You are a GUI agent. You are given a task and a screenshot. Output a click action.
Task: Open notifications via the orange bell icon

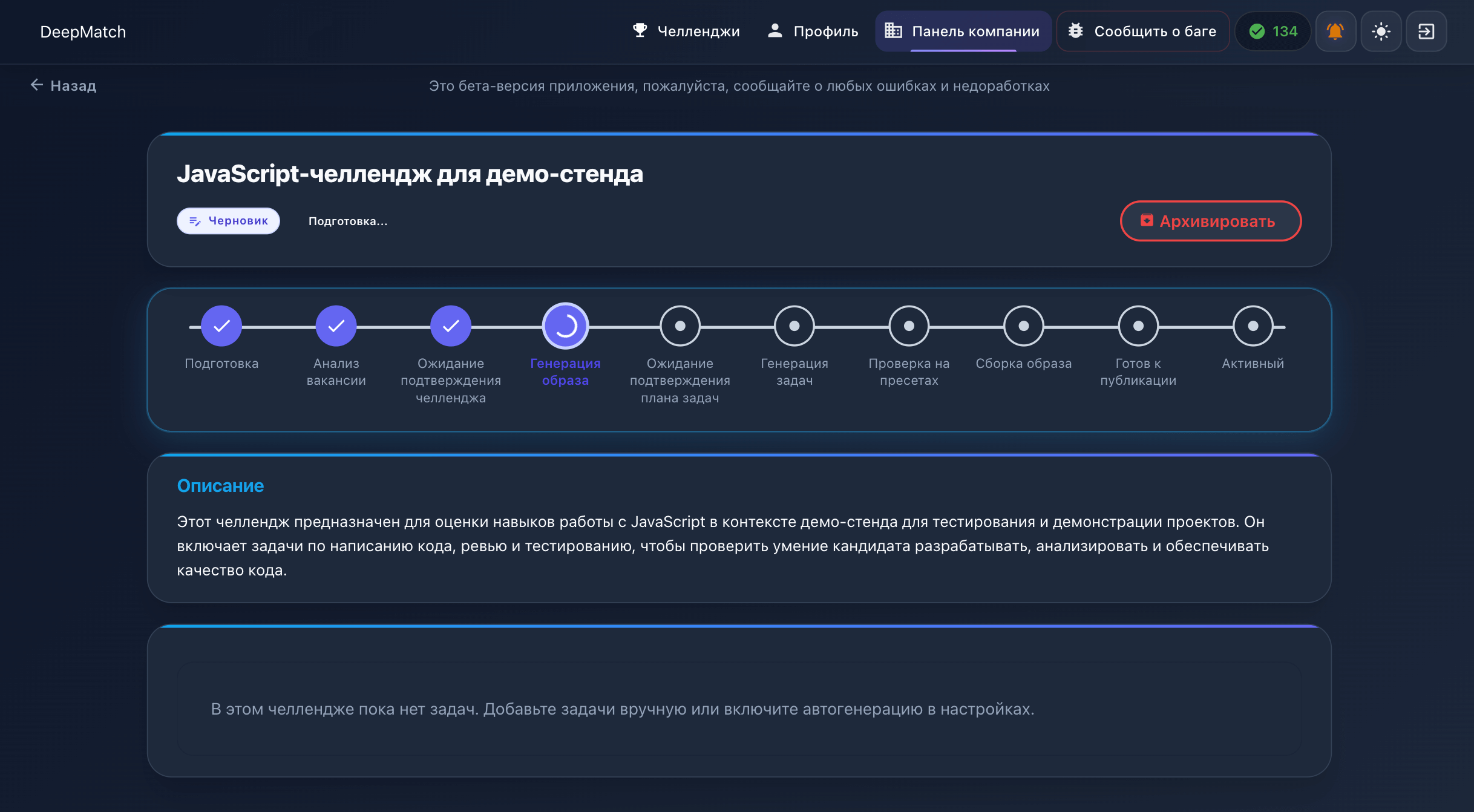click(1335, 31)
